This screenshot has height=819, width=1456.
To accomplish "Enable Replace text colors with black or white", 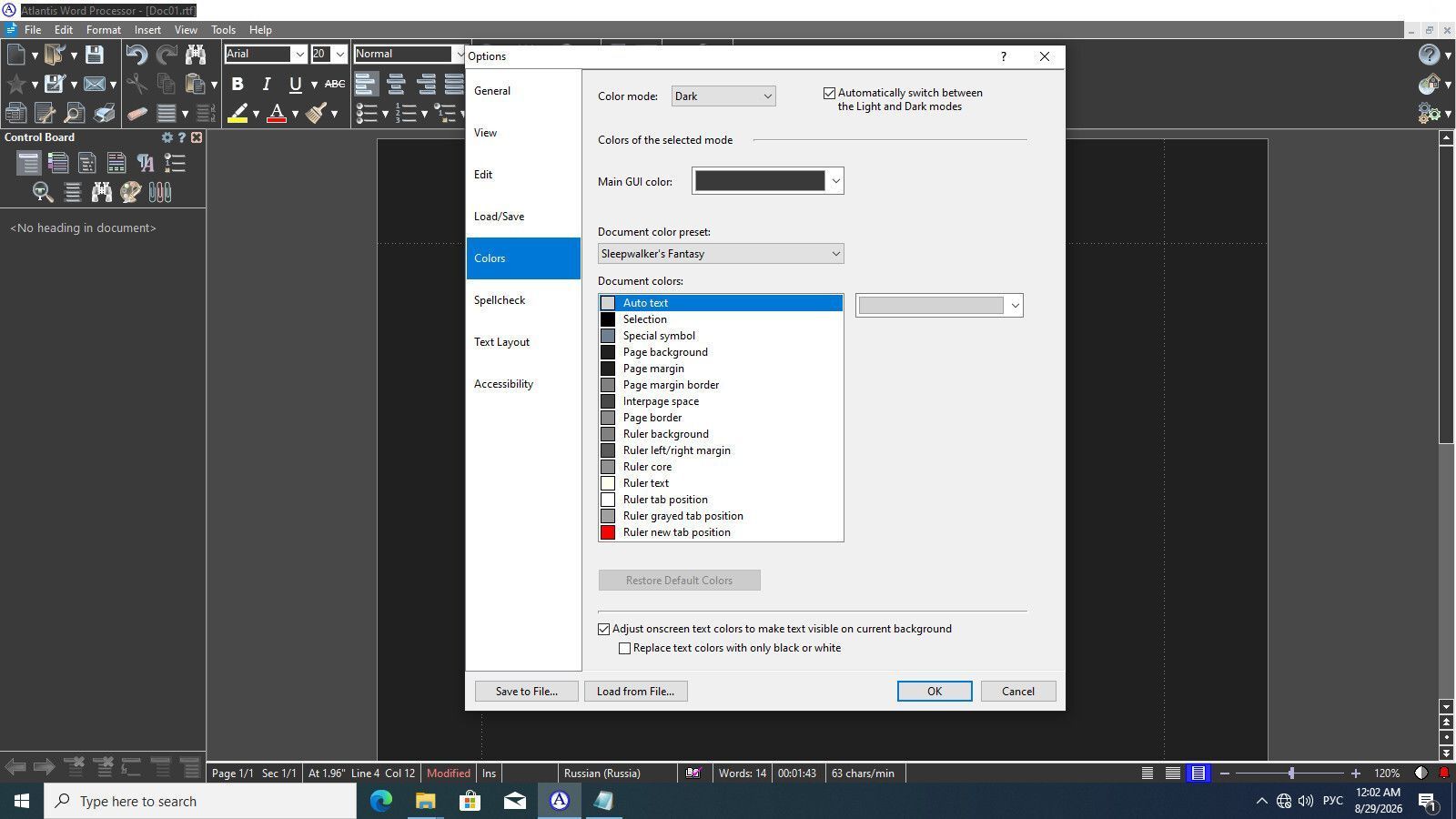I will [x=624, y=648].
